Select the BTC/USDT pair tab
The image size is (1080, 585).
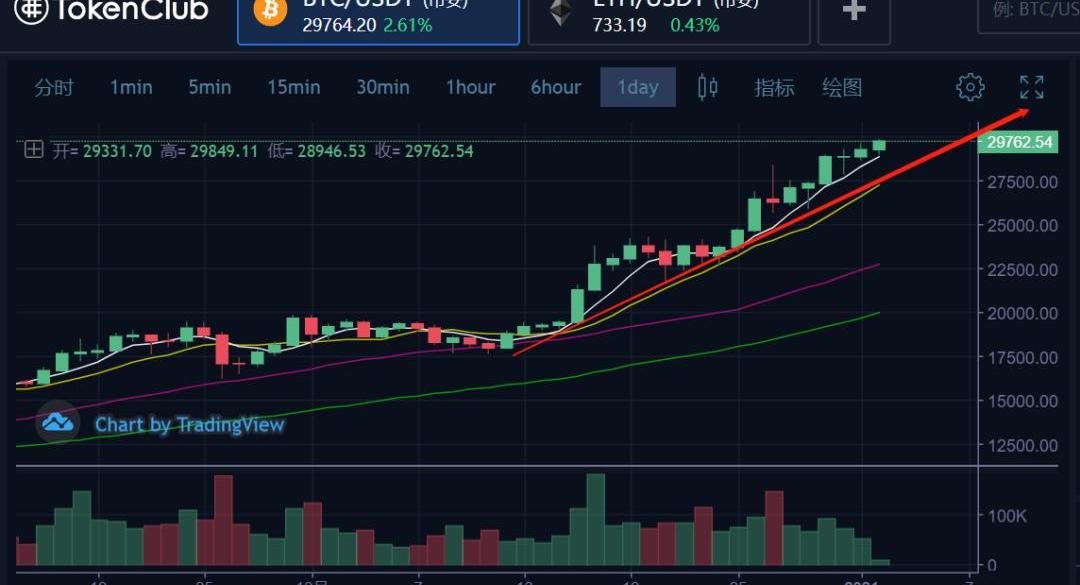click(x=378, y=18)
